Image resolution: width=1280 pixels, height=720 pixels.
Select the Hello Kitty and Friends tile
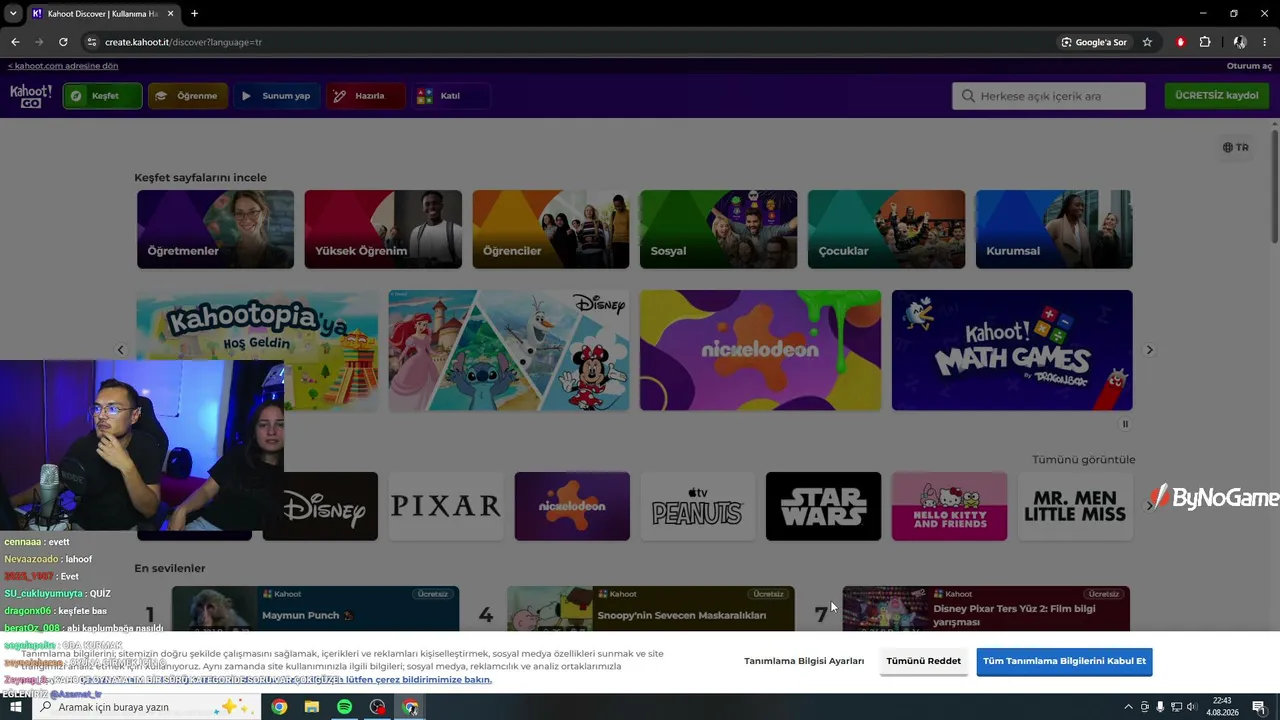click(x=949, y=506)
